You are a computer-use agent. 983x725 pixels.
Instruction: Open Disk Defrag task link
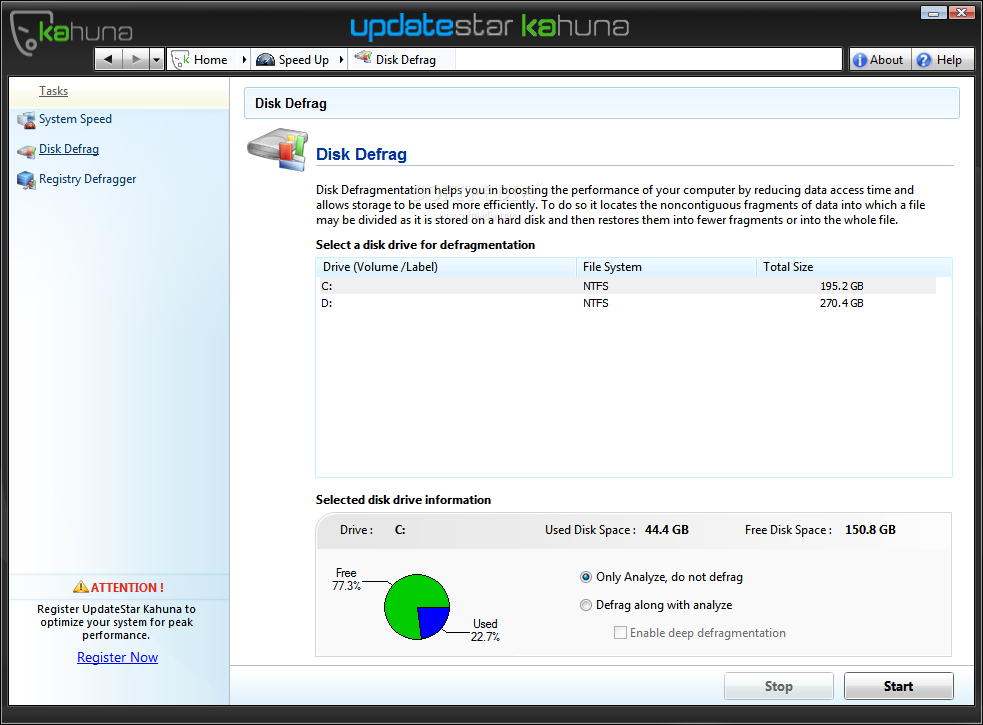click(69, 149)
